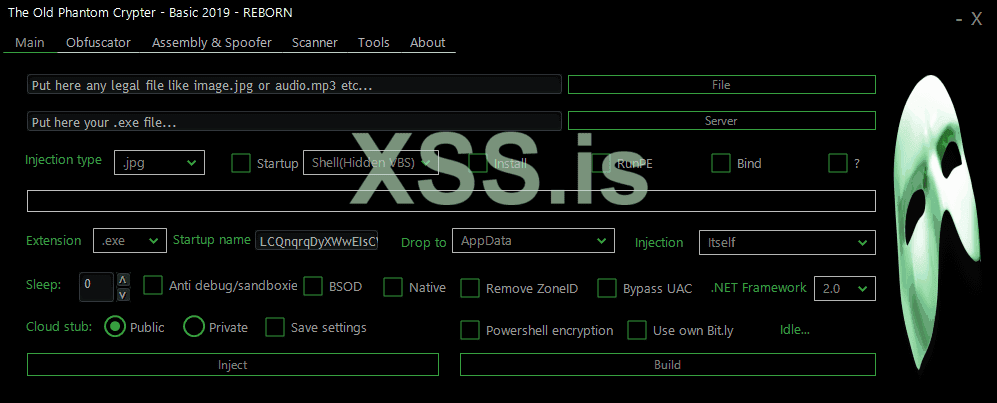Image resolution: width=997 pixels, height=403 pixels.
Task: Open the Shell(Hidden VBS) startup dropdown
Action: pos(371,163)
